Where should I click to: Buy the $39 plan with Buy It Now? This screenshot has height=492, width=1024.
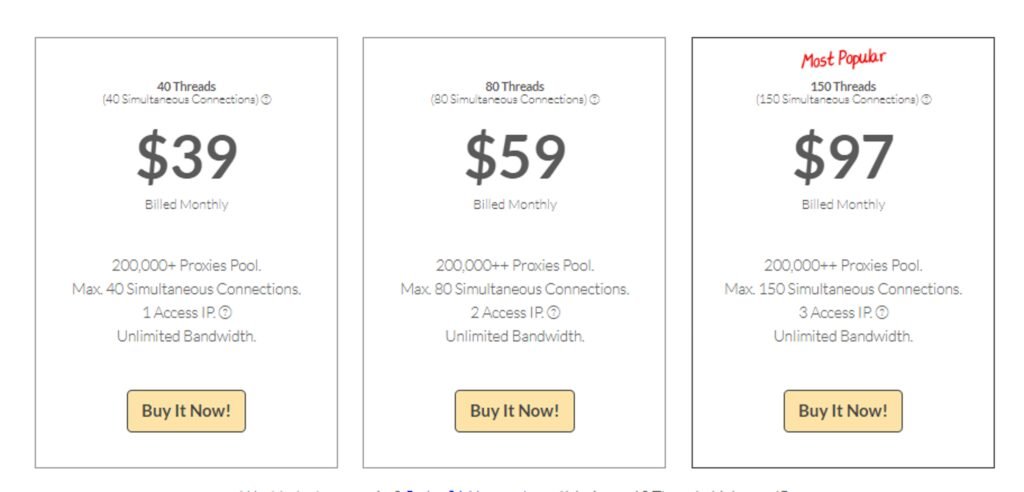(x=186, y=411)
